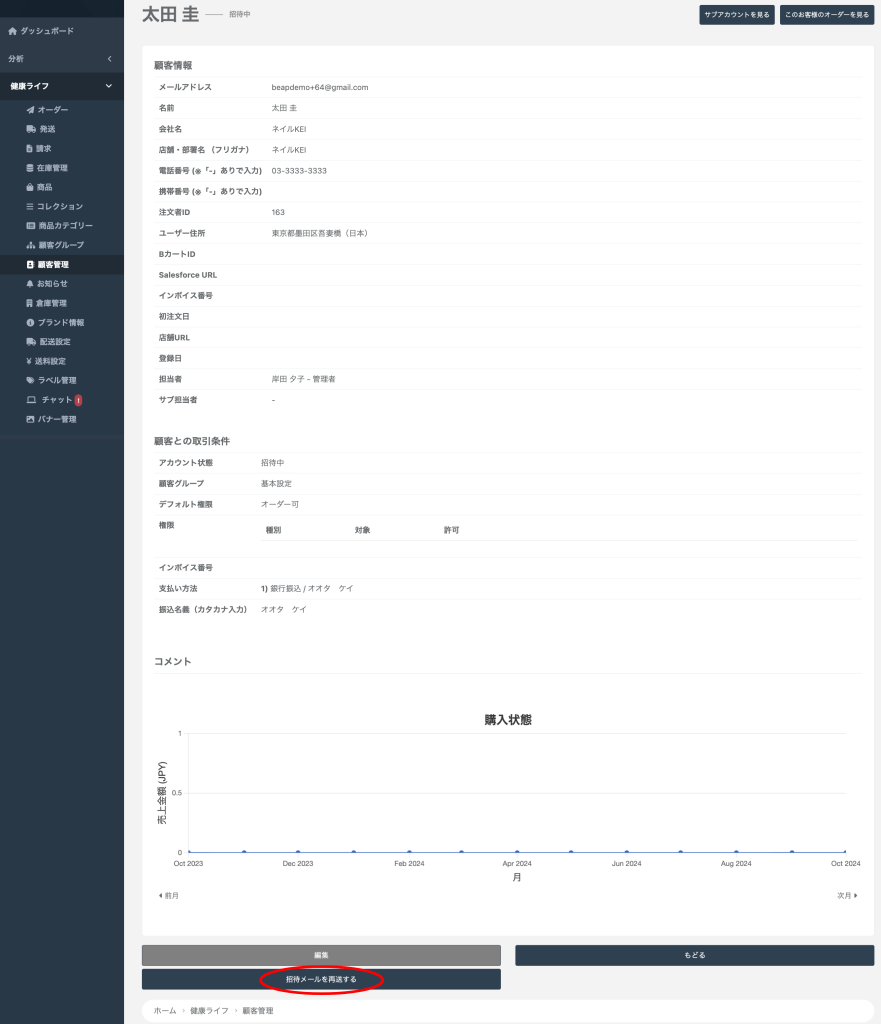Click the ダッシュボード home icon
The height and width of the screenshot is (1024, 881).
point(13,32)
